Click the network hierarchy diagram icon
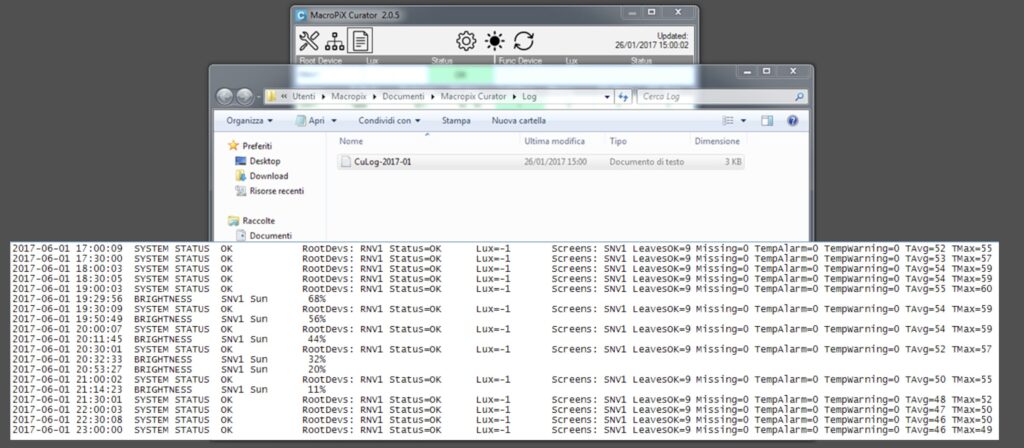1024x448 pixels. [334, 41]
